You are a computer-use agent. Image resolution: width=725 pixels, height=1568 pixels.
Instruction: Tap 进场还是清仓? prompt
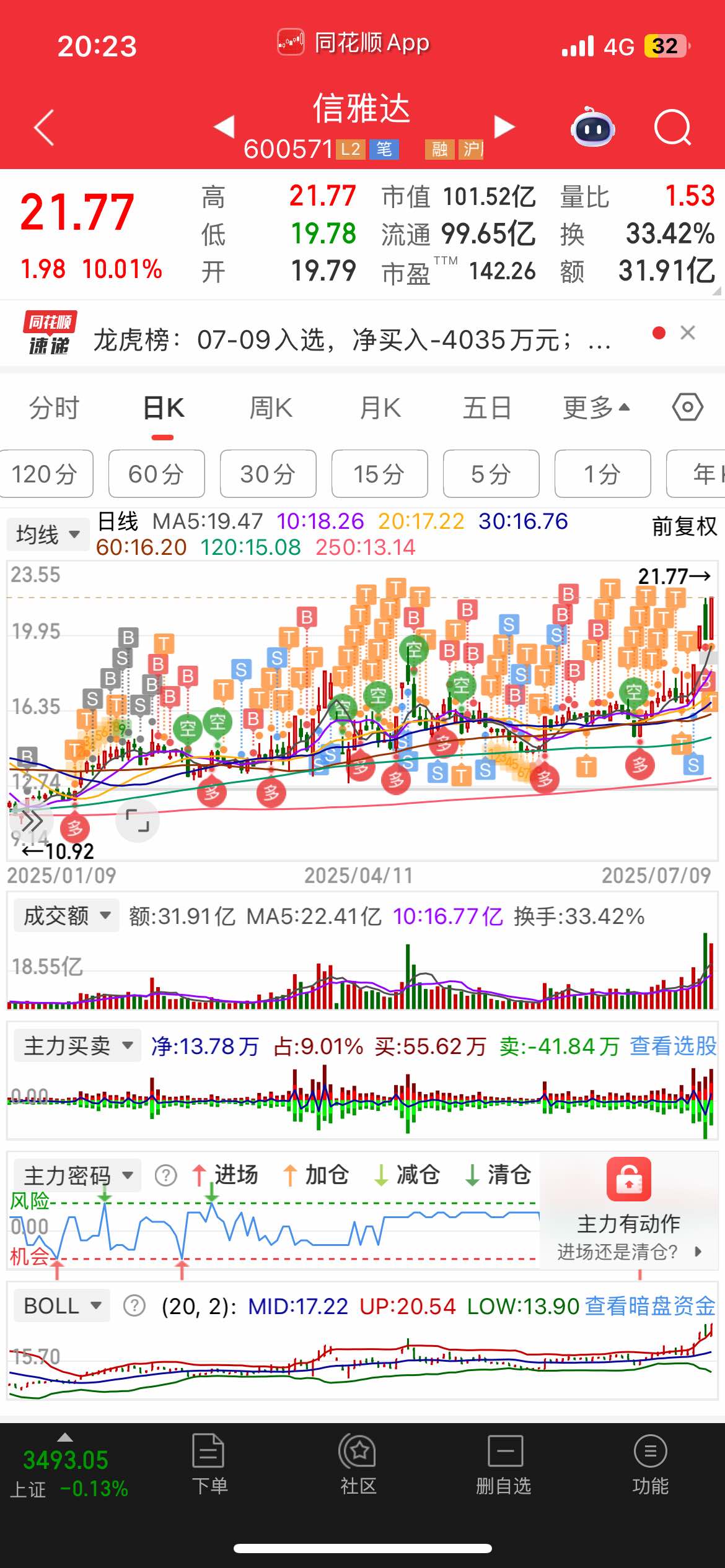(629, 1252)
